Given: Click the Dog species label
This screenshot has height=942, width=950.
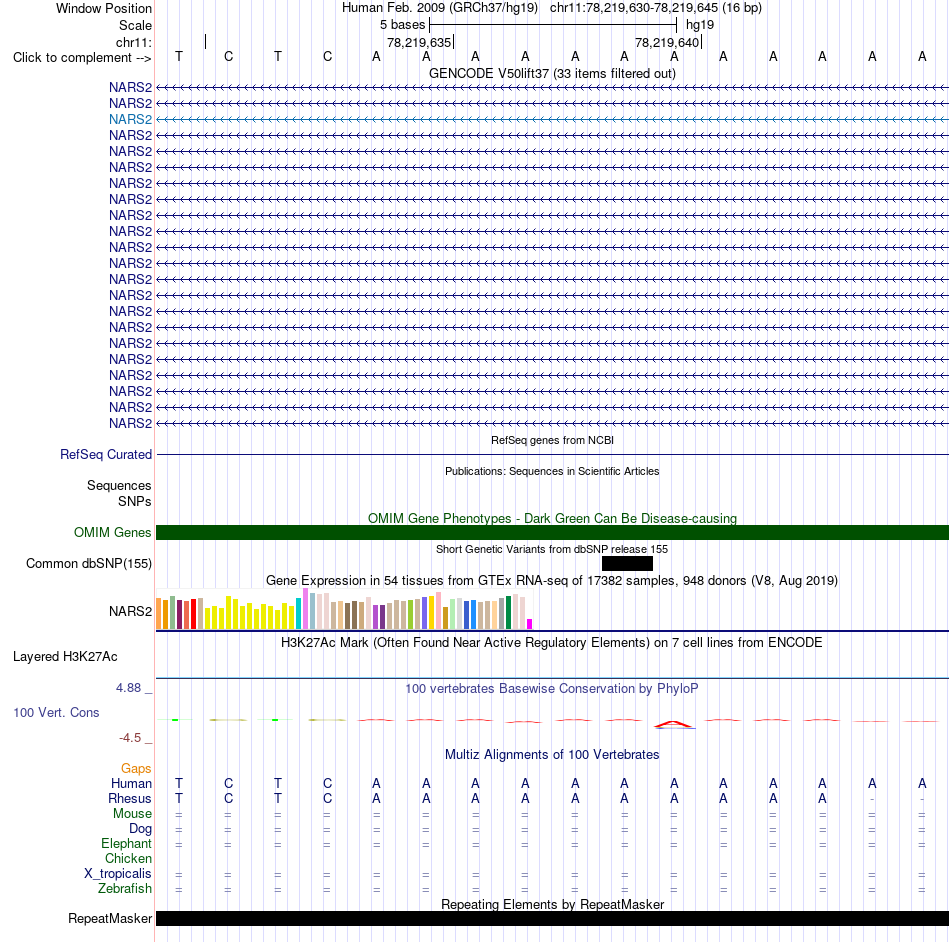Looking at the screenshot, I should coord(140,829).
